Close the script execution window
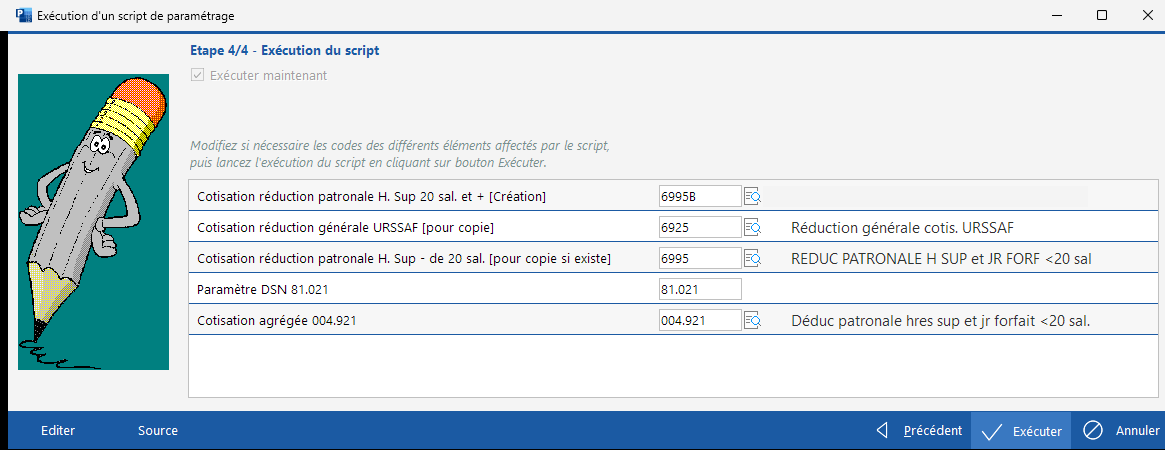1165x450 pixels. pyautogui.click(x=1145, y=16)
